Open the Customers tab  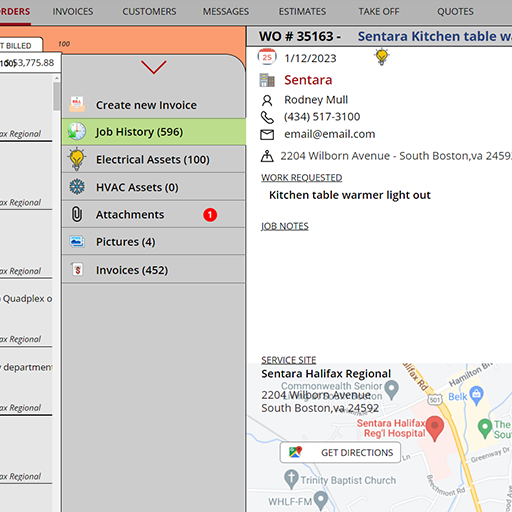(149, 12)
